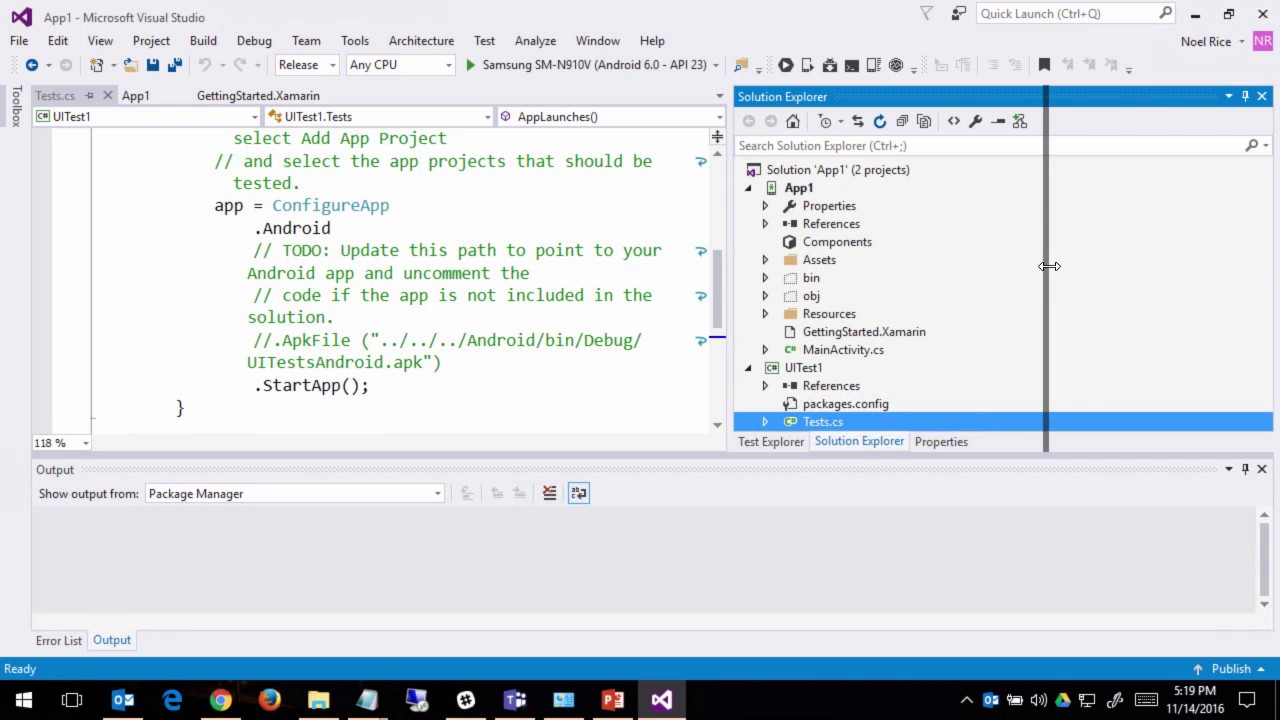Click the Publish button in status bar
1280x720 pixels.
(1231, 669)
